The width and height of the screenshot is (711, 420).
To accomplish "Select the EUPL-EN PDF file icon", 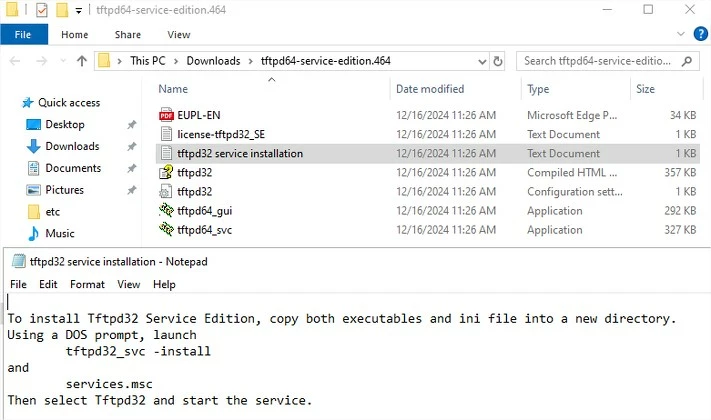I will coord(166,115).
